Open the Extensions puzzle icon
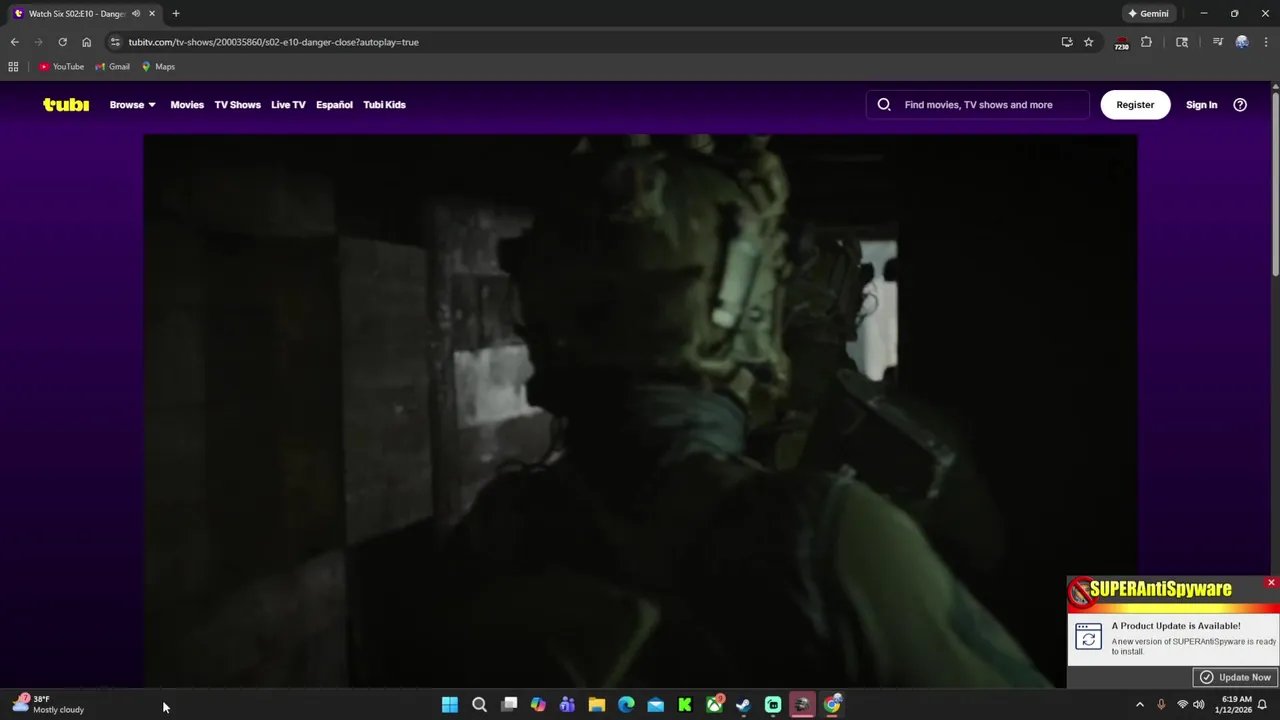Screen dimensions: 1280x720 [x=1146, y=42]
